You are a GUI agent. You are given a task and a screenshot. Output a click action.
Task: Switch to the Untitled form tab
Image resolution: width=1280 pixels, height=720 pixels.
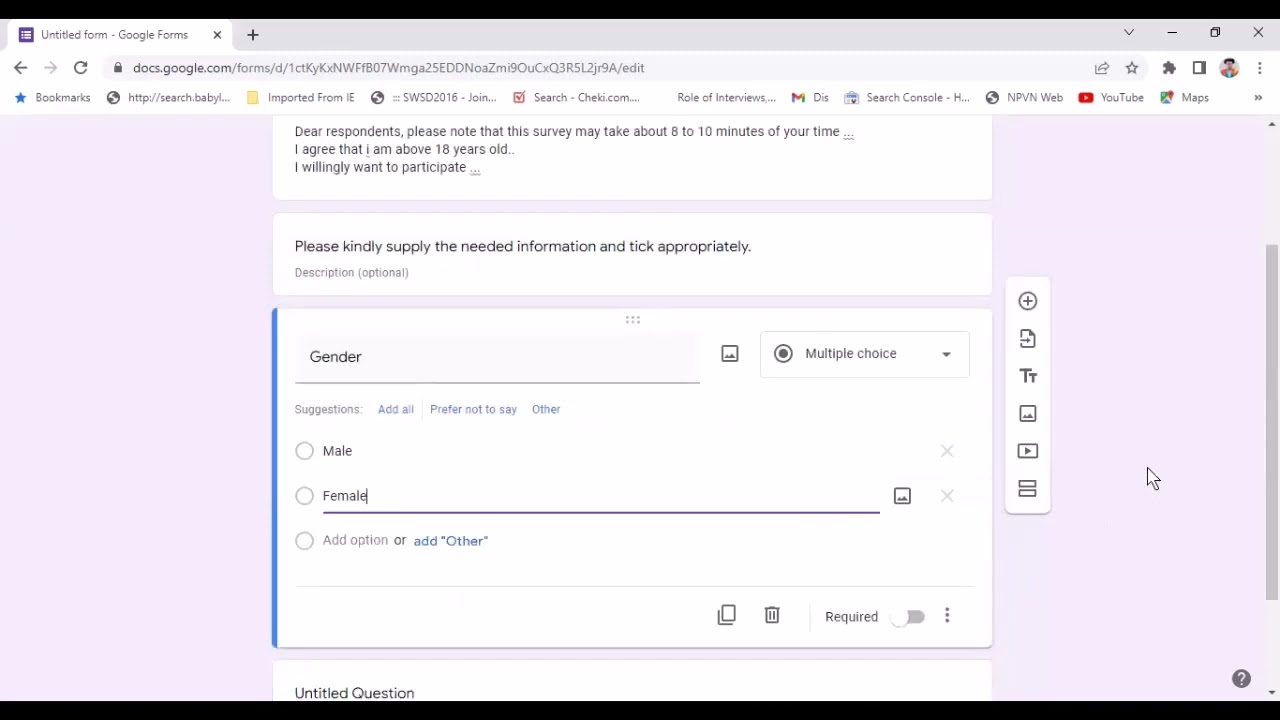point(121,35)
